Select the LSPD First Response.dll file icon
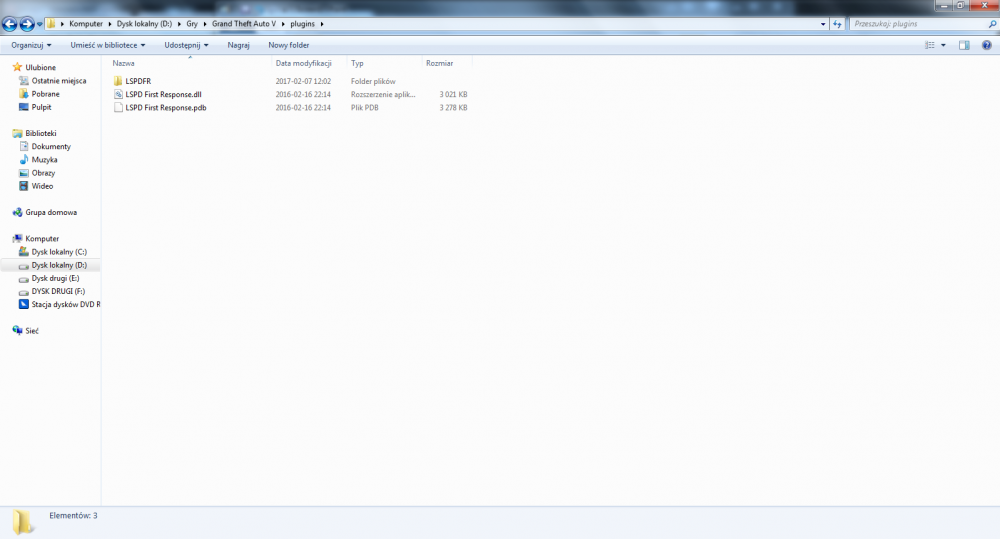This screenshot has width=1000, height=539. 118,94
